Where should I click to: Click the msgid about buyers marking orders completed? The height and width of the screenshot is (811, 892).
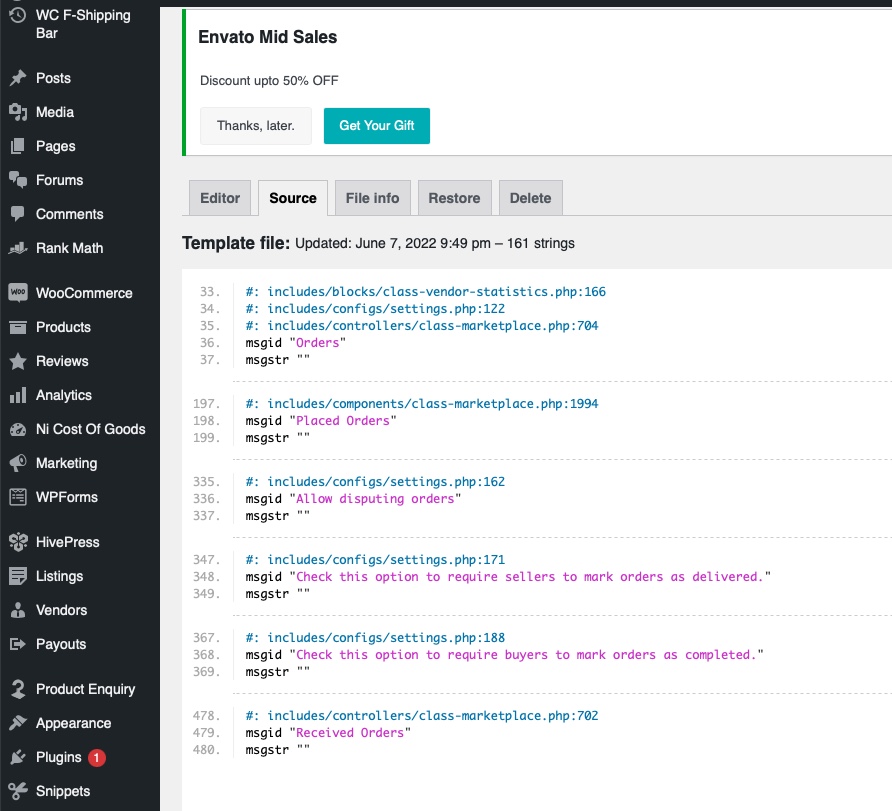(505, 655)
